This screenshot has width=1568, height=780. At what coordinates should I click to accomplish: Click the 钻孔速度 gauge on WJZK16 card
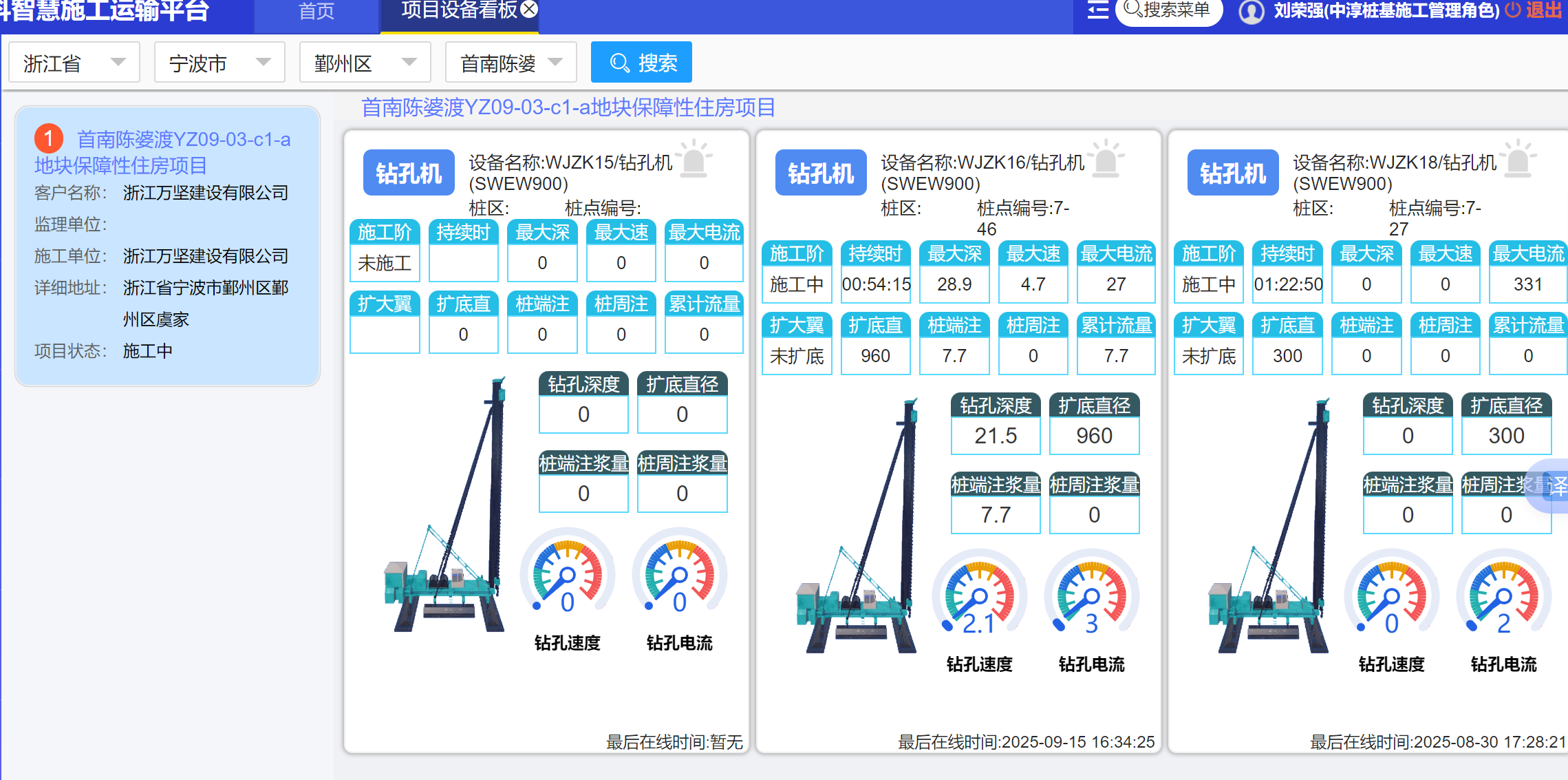click(x=979, y=595)
